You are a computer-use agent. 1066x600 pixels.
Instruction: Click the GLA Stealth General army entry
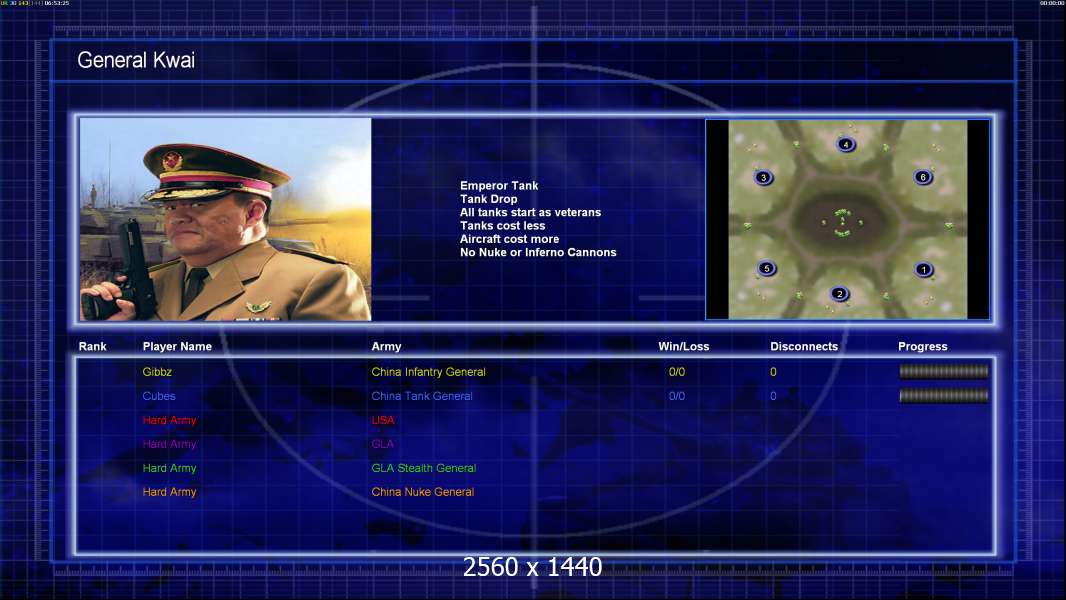(424, 468)
